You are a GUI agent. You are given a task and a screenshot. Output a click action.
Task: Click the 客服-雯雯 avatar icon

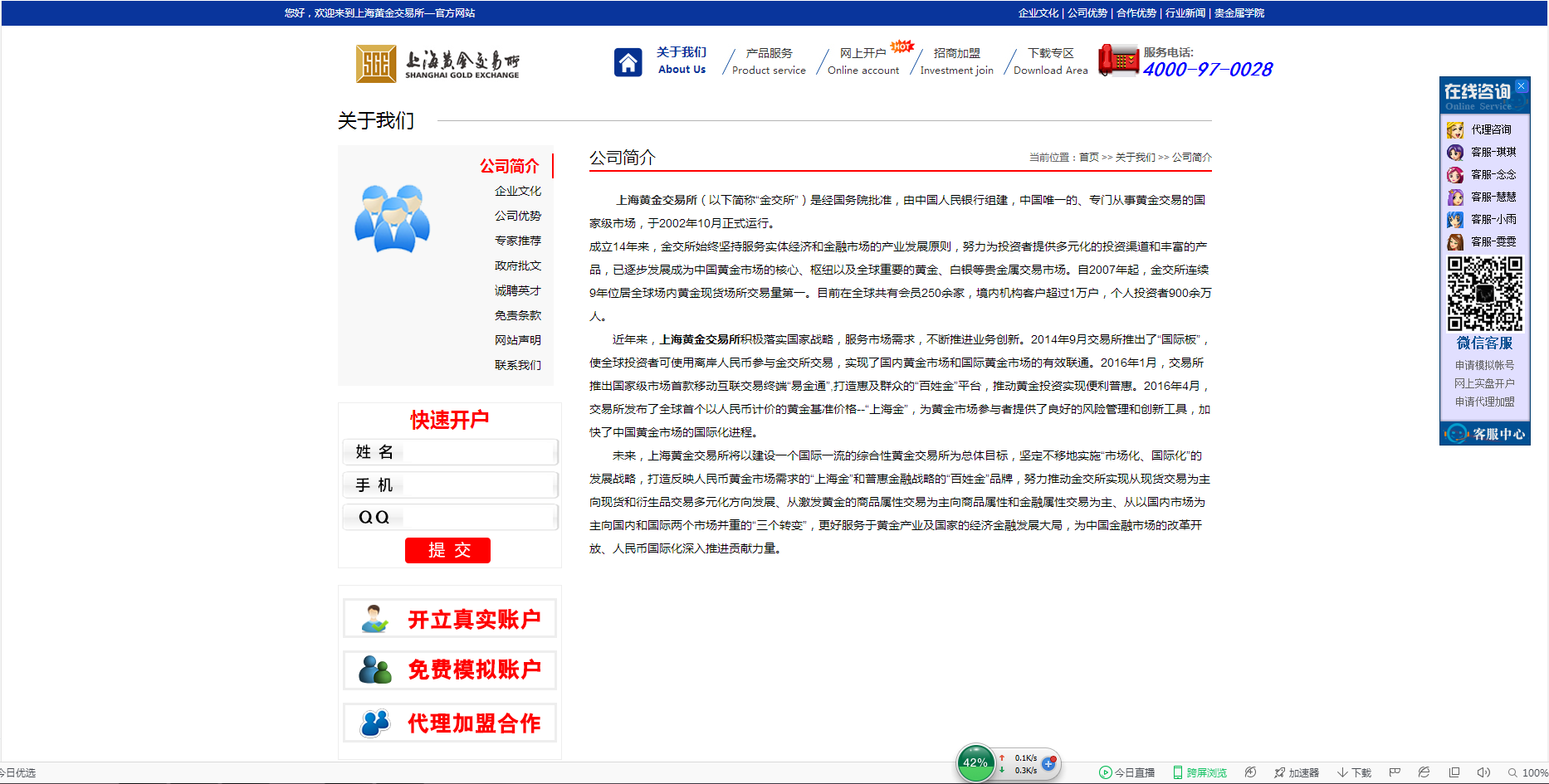point(1455,242)
